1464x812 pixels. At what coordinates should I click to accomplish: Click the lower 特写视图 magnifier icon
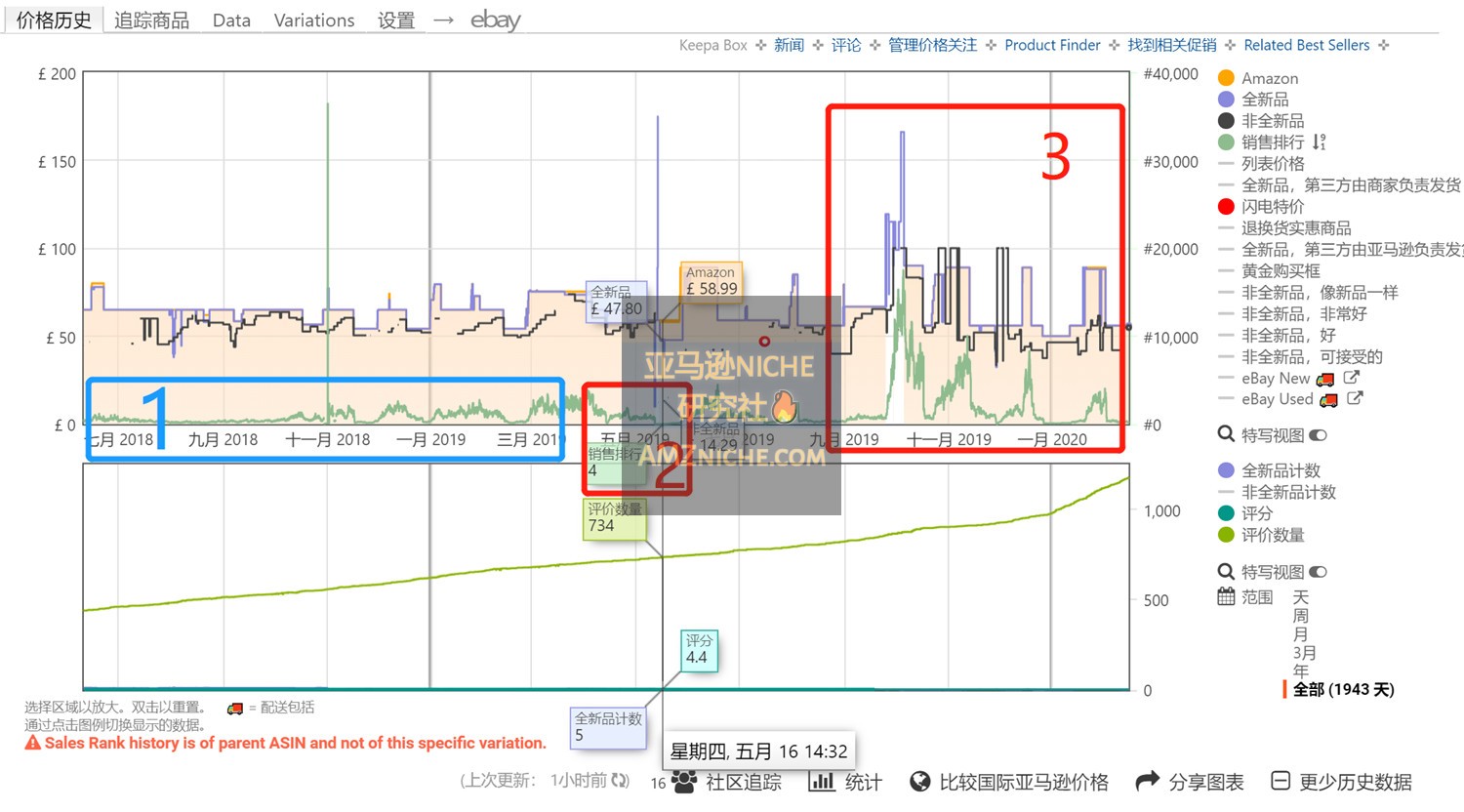tap(1226, 571)
